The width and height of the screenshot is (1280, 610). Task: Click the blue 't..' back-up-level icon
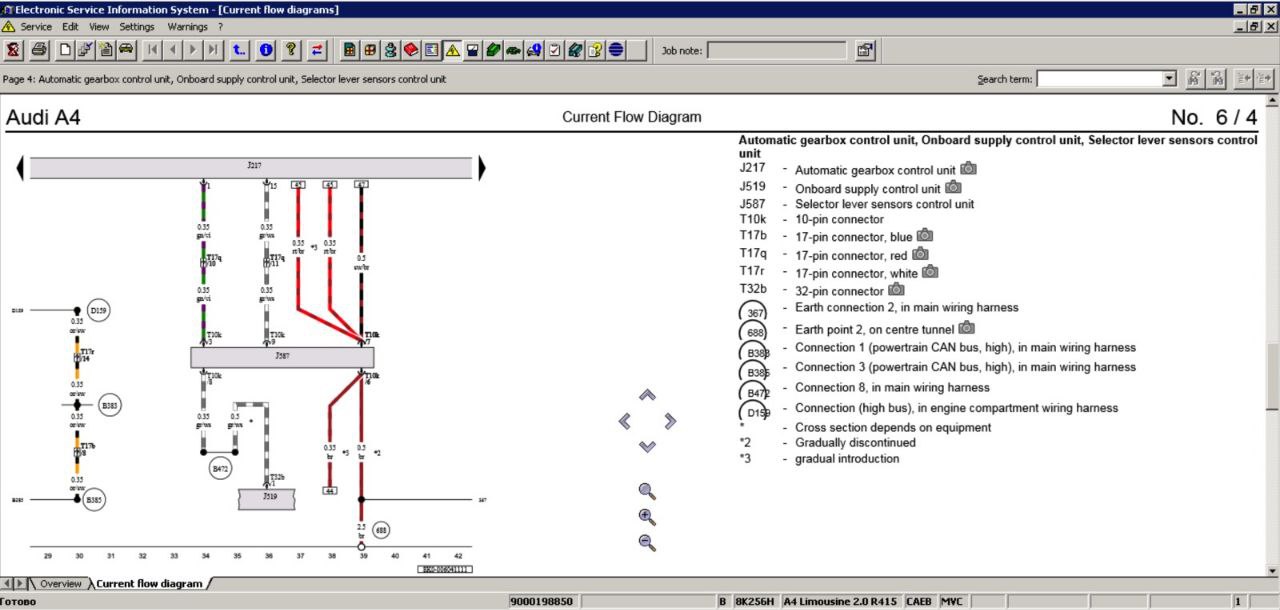click(240, 49)
